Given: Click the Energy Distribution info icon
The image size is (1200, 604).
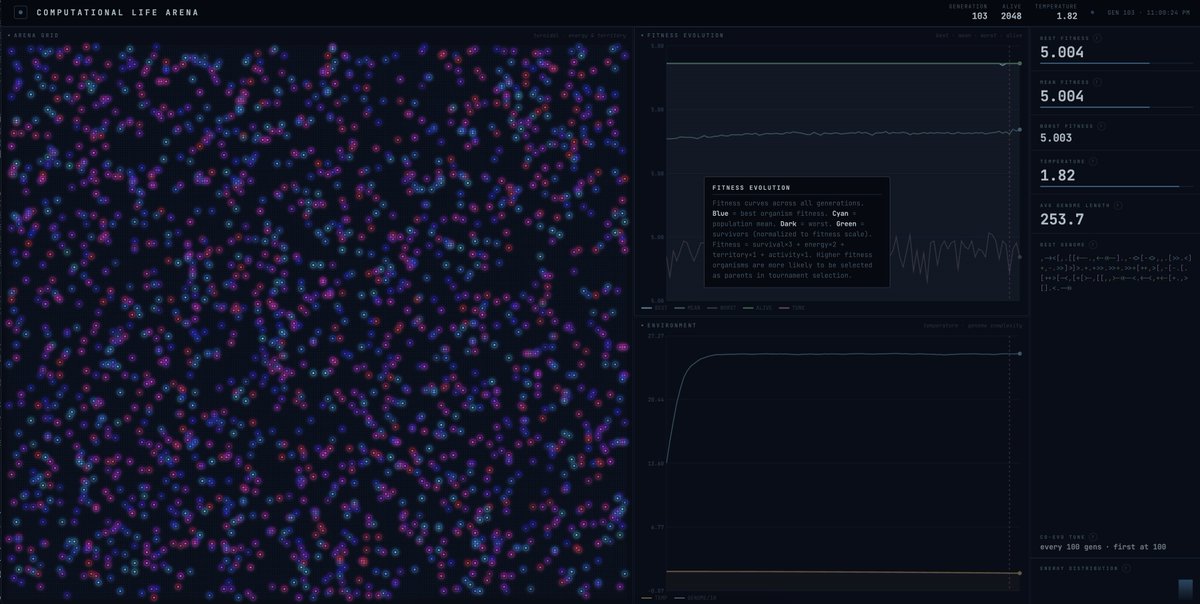Looking at the screenshot, I should (x=1127, y=567).
